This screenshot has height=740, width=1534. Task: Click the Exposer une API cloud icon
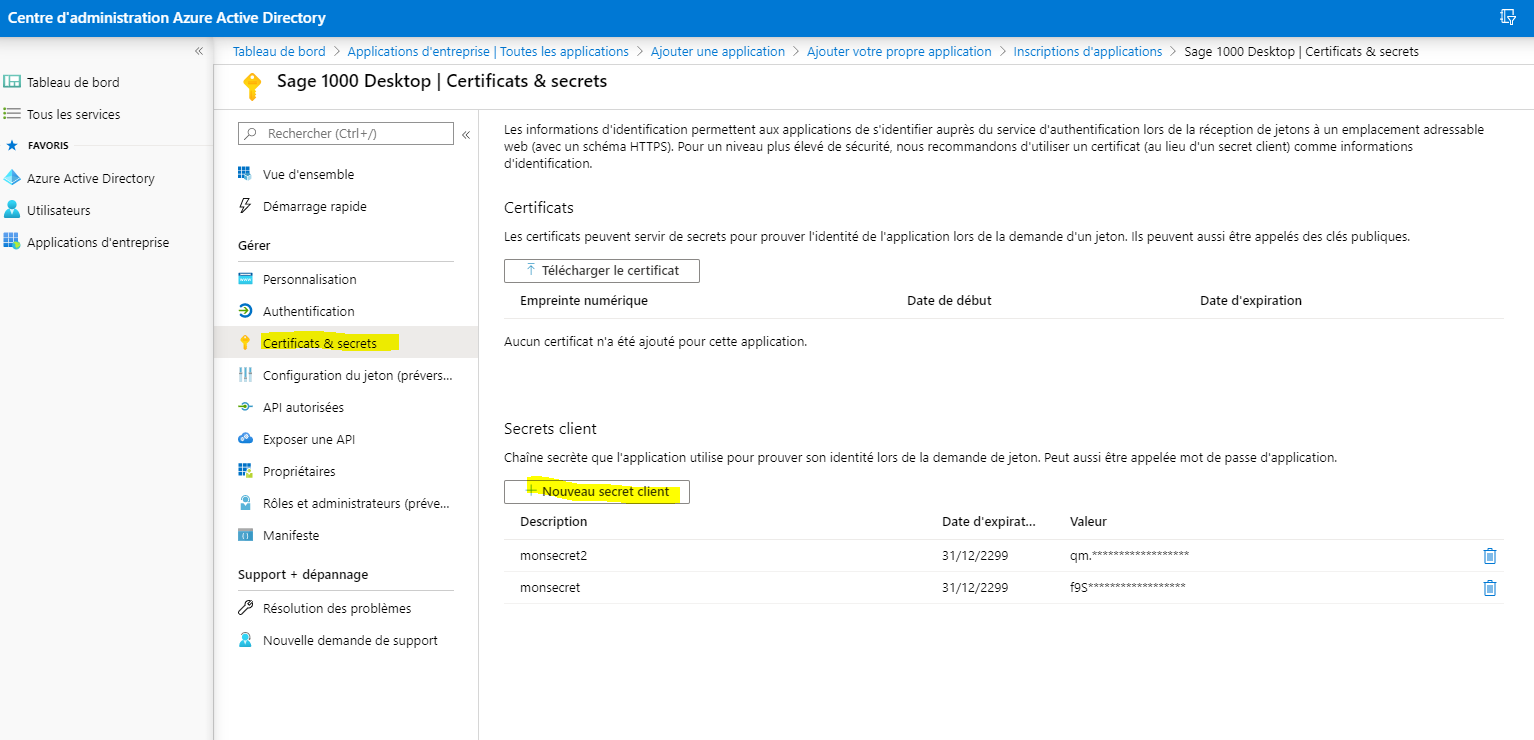coord(245,439)
